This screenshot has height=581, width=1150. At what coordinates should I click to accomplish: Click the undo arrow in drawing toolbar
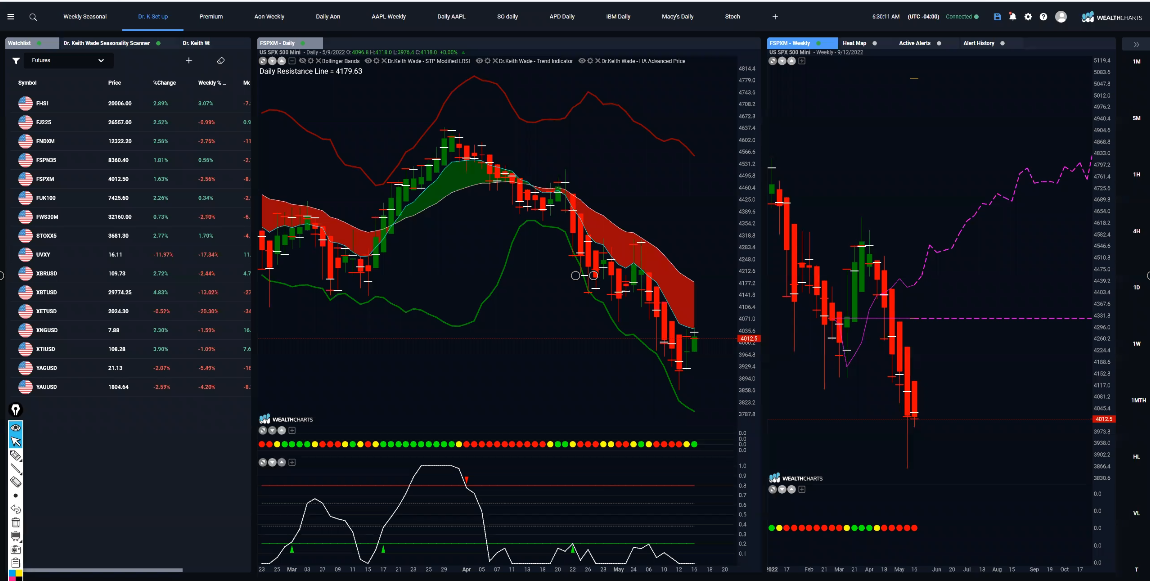(15, 509)
